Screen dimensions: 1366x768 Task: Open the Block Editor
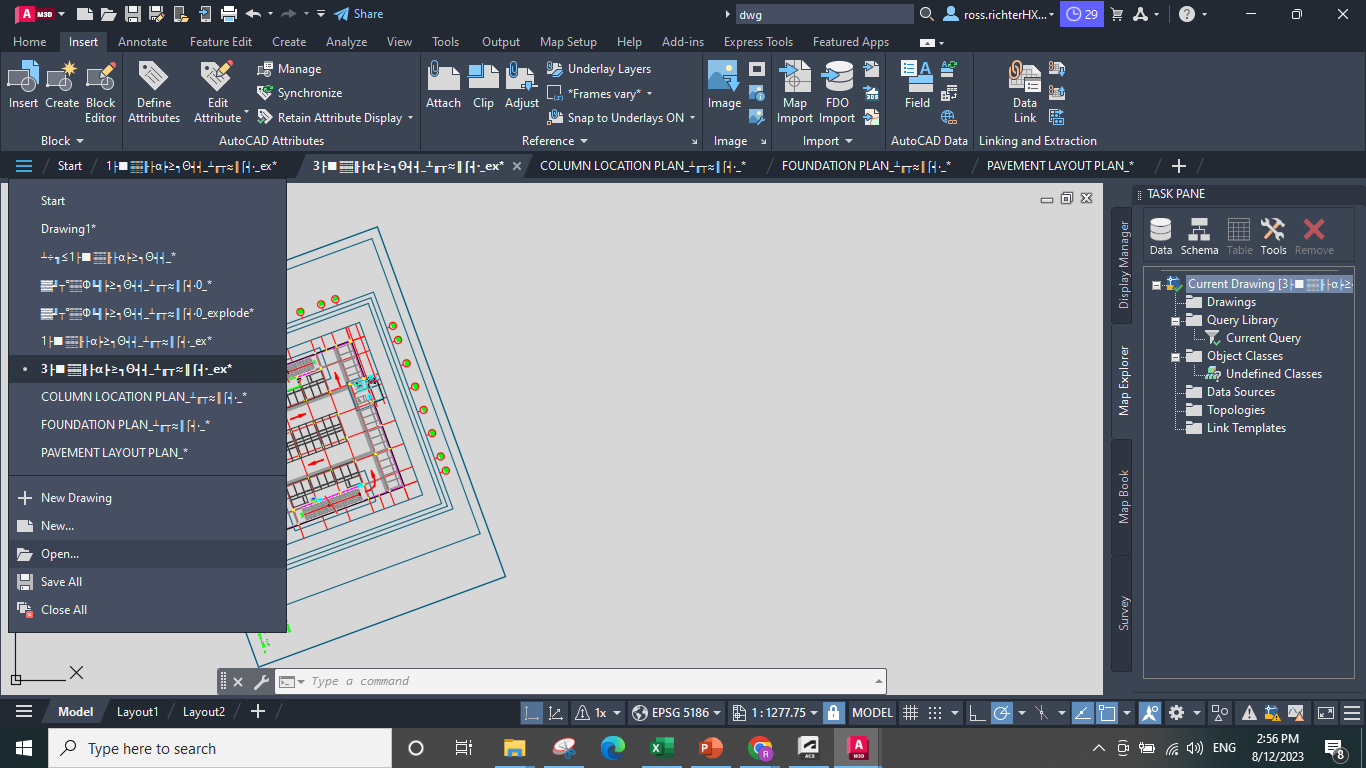[100, 90]
